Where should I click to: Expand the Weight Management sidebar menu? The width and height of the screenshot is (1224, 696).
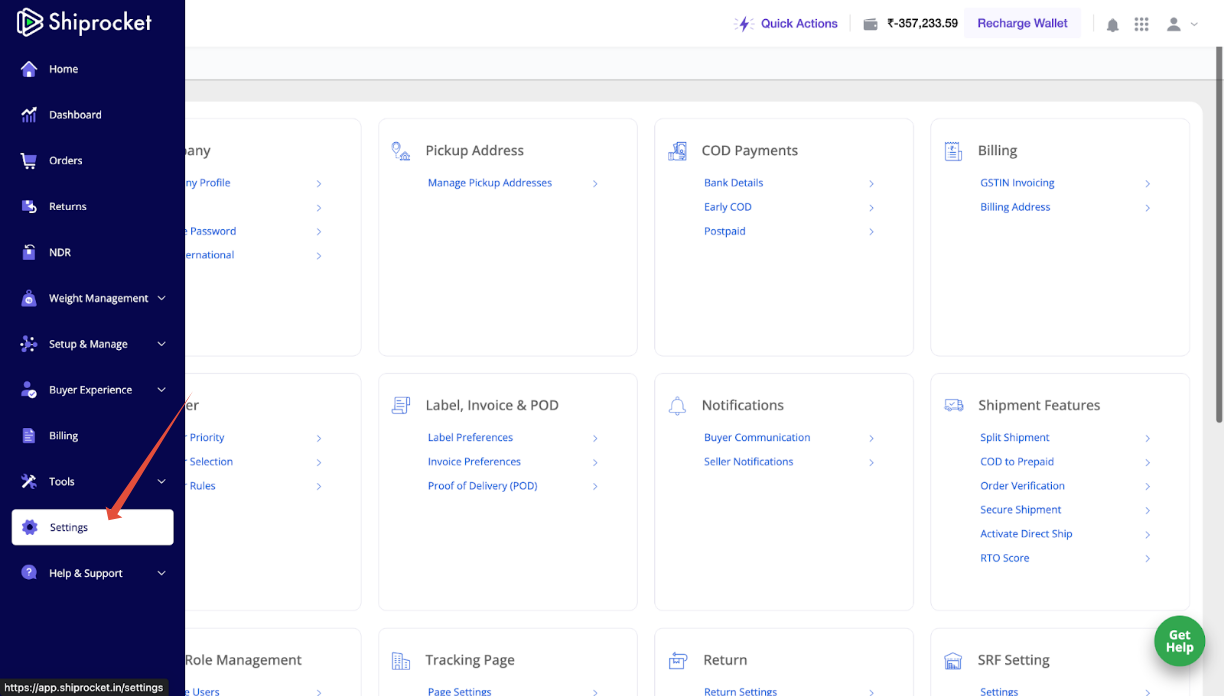click(98, 298)
